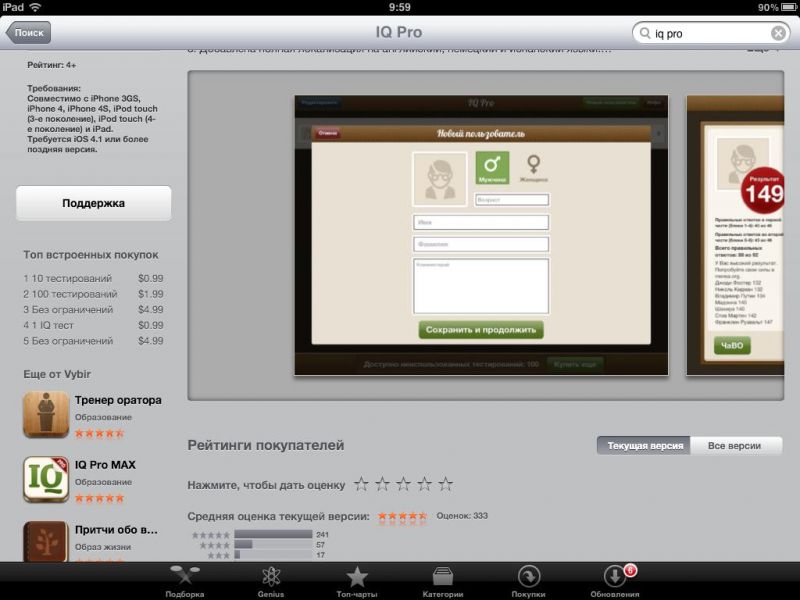Open the Покупки purchases tab
The width and height of the screenshot is (800, 600).
[528, 580]
